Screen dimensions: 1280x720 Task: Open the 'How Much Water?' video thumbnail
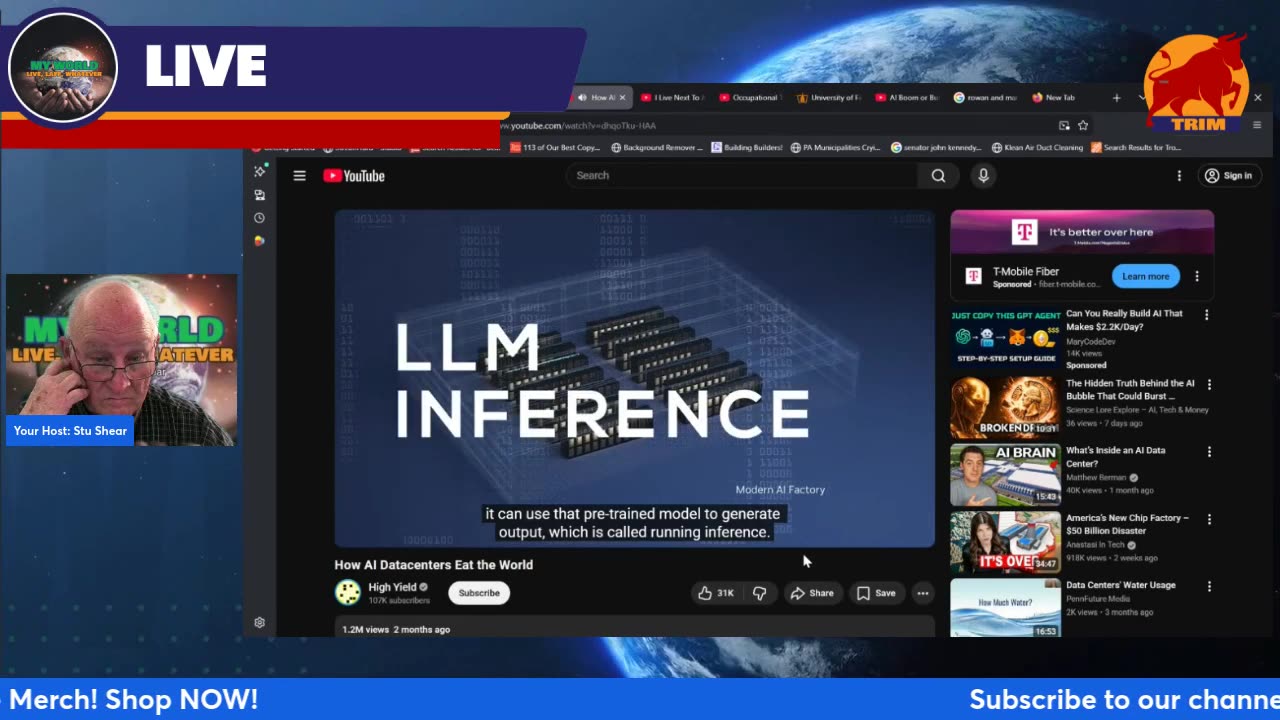pos(1005,608)
